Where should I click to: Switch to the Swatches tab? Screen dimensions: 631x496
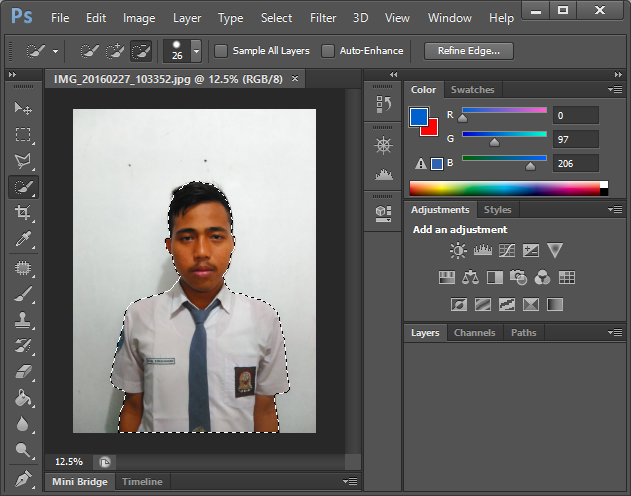click(x=472, y=90)
